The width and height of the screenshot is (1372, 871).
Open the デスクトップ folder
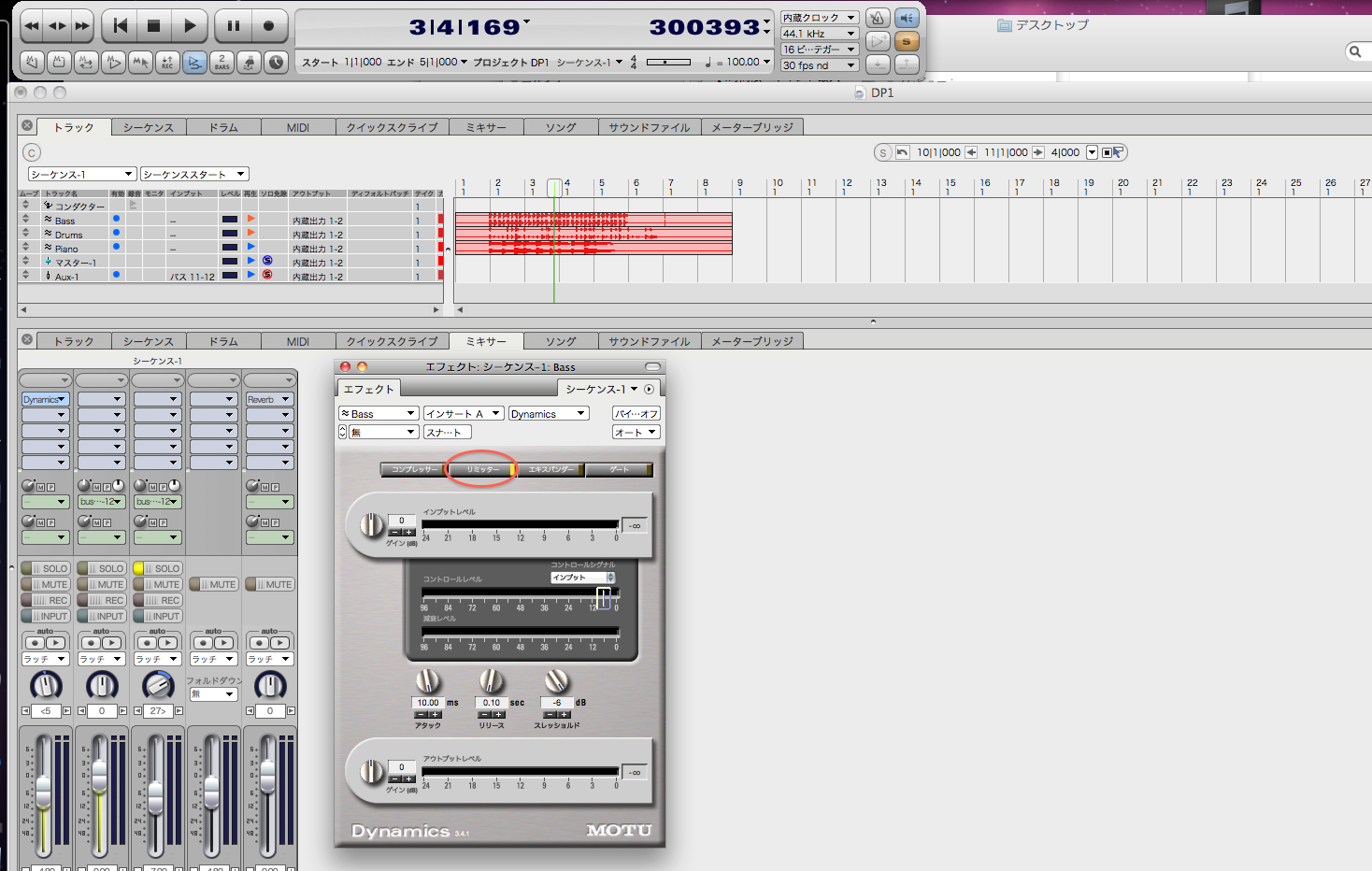[1043, 25]
